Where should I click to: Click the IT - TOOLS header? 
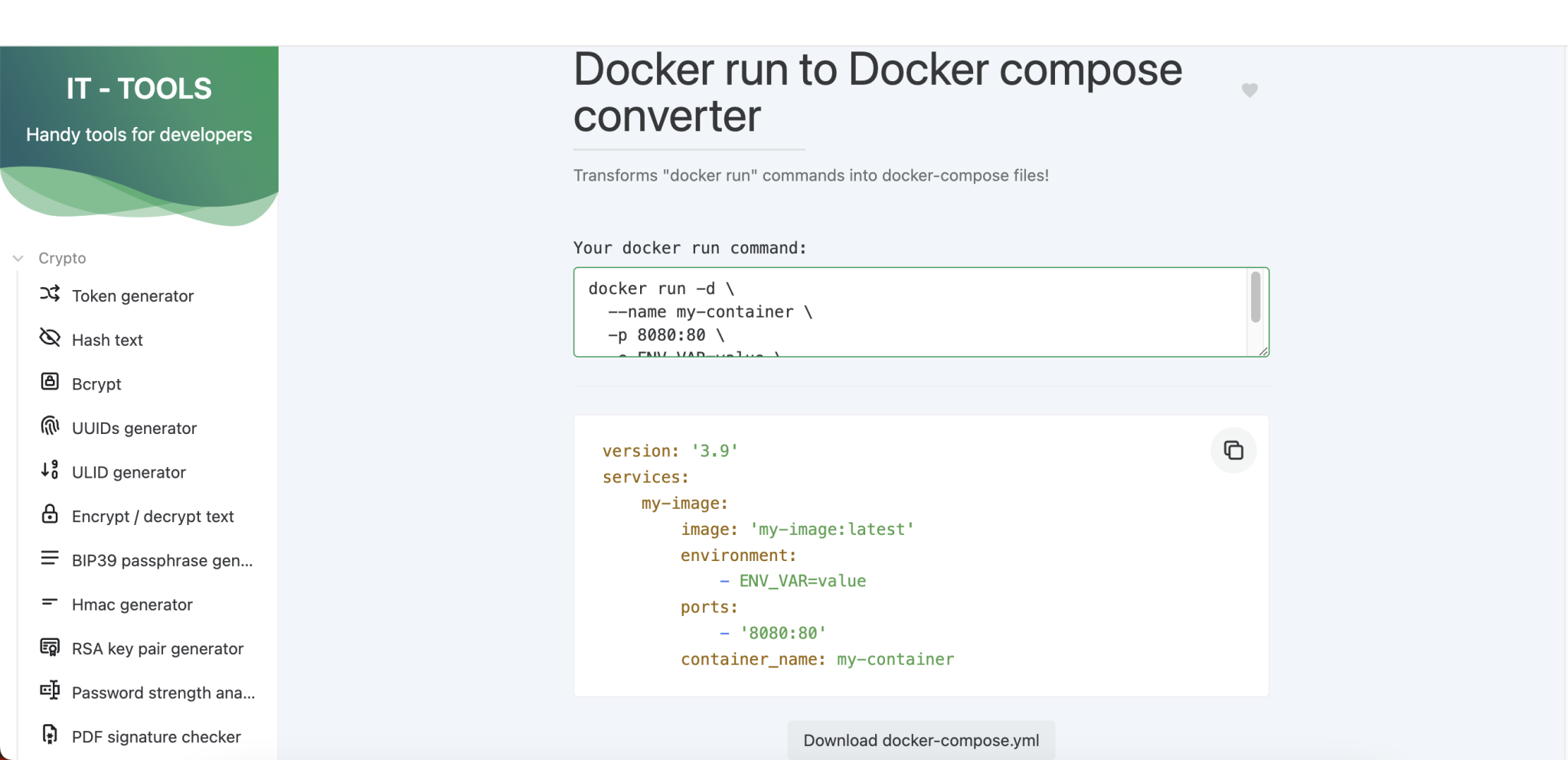139,87
